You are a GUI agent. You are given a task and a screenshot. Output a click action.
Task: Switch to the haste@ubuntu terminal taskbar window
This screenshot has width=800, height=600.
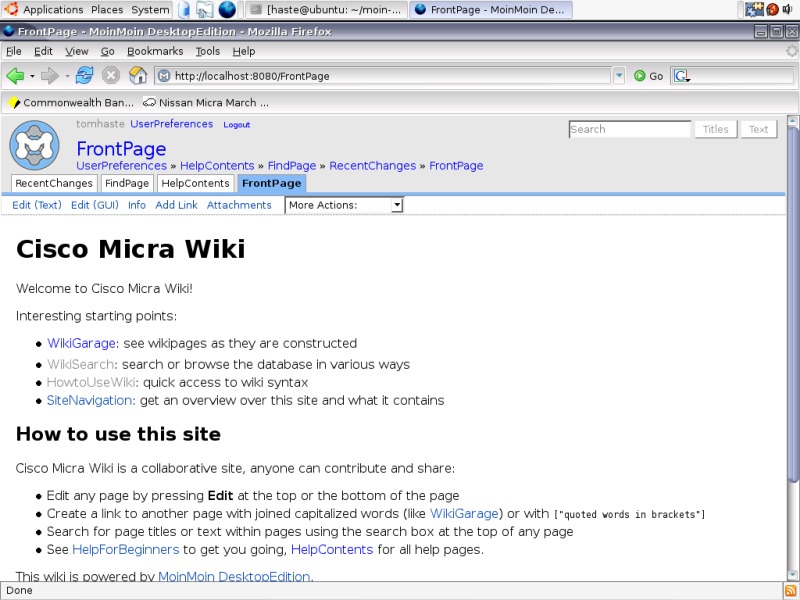pos(327,9)
